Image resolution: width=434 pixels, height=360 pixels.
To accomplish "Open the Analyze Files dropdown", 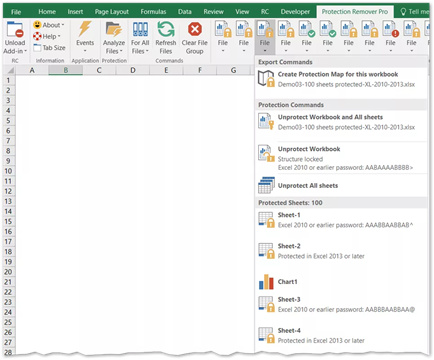I will coord(114,37).
